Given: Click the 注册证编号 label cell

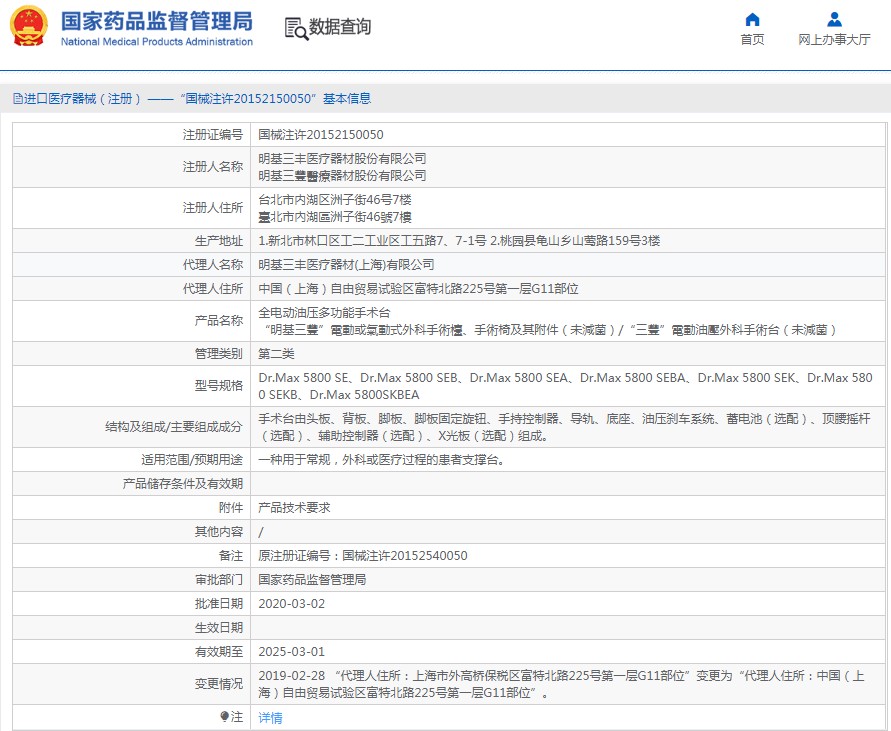Looking at the screenshot, I should pyautogui.click(x=131, y=135).
